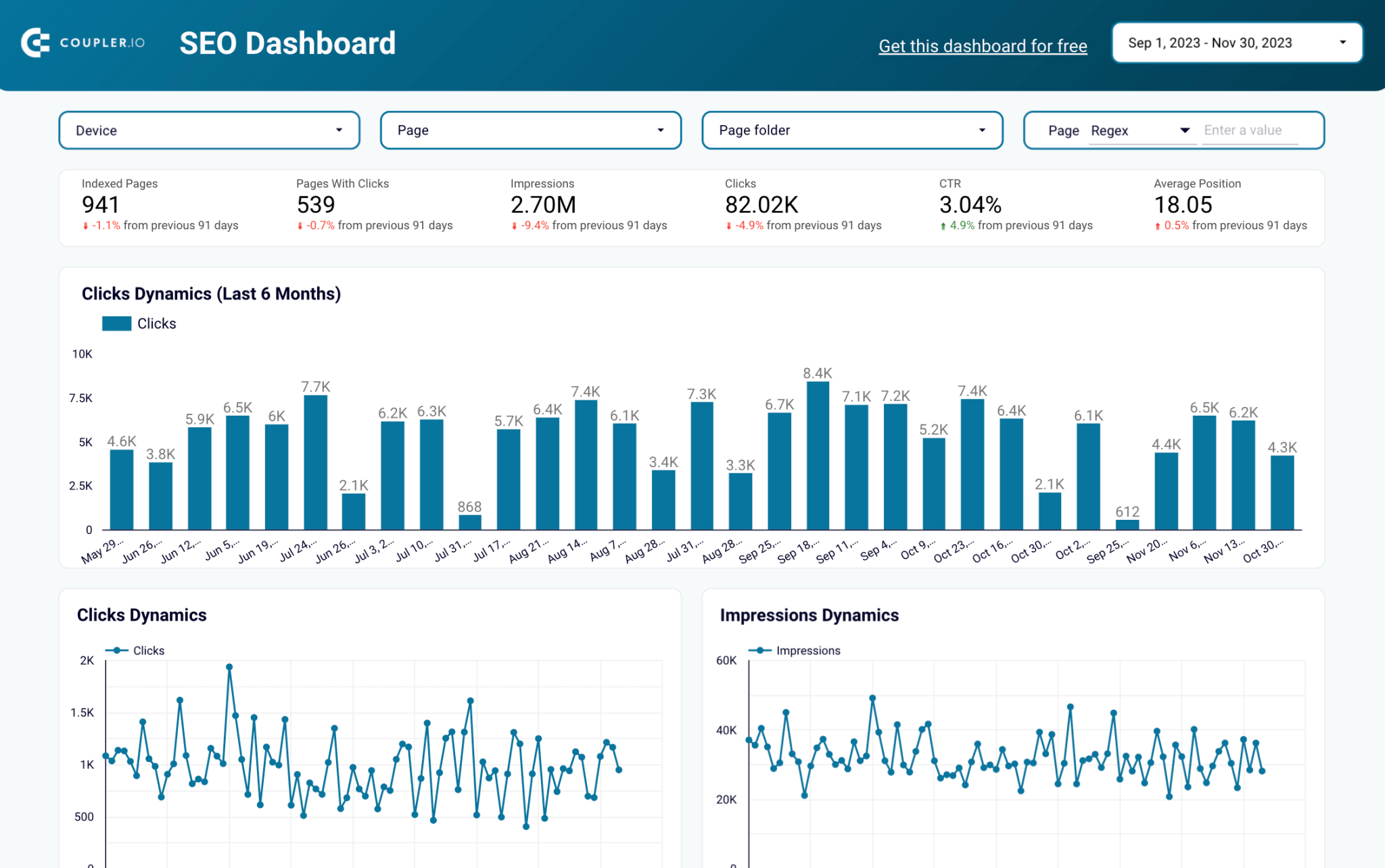Click the SEO Dashboard header title

(287, 43)
